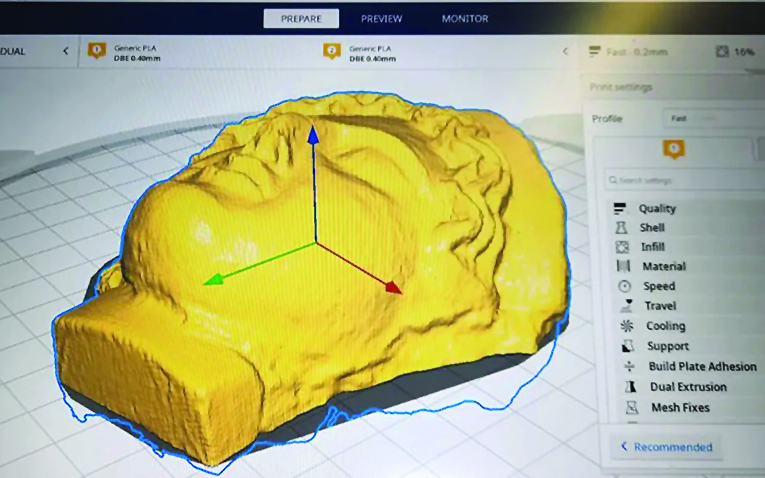Click the Search settings field
The image size is (765, 478).
click(684, 180)
